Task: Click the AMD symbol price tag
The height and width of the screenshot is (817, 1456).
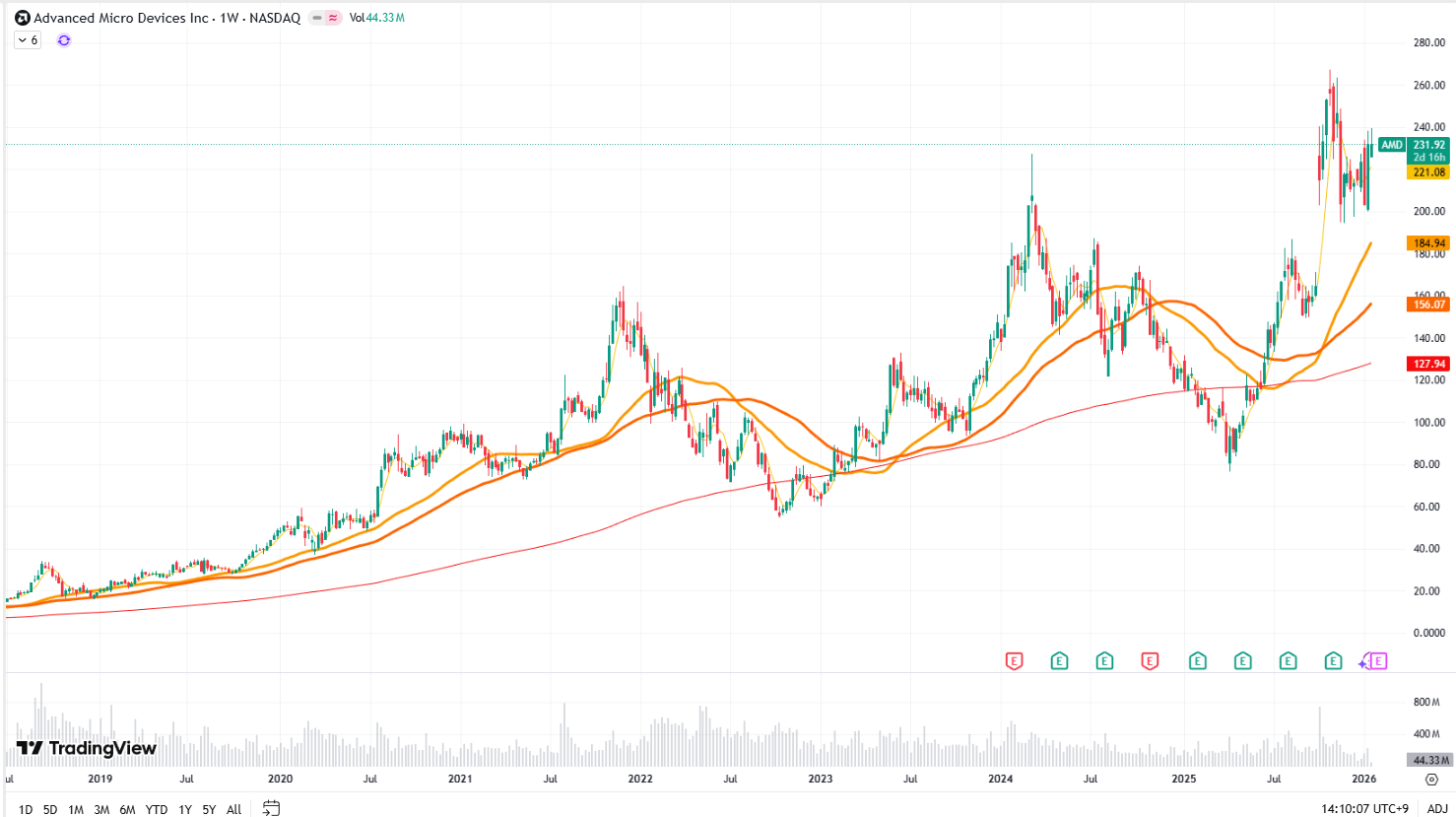Action: click(1392, 145)
